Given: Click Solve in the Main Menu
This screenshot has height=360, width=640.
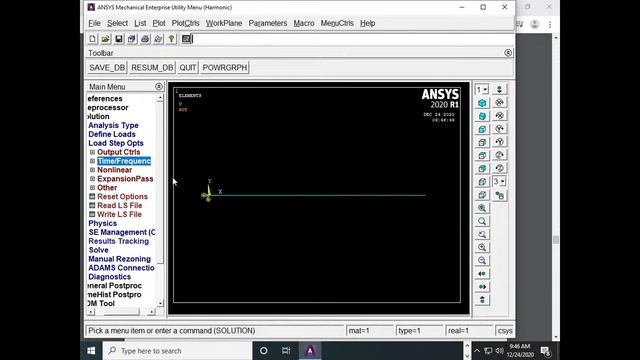Looking at the screenshot, I should pyautogui.click(x=98, y=250).
